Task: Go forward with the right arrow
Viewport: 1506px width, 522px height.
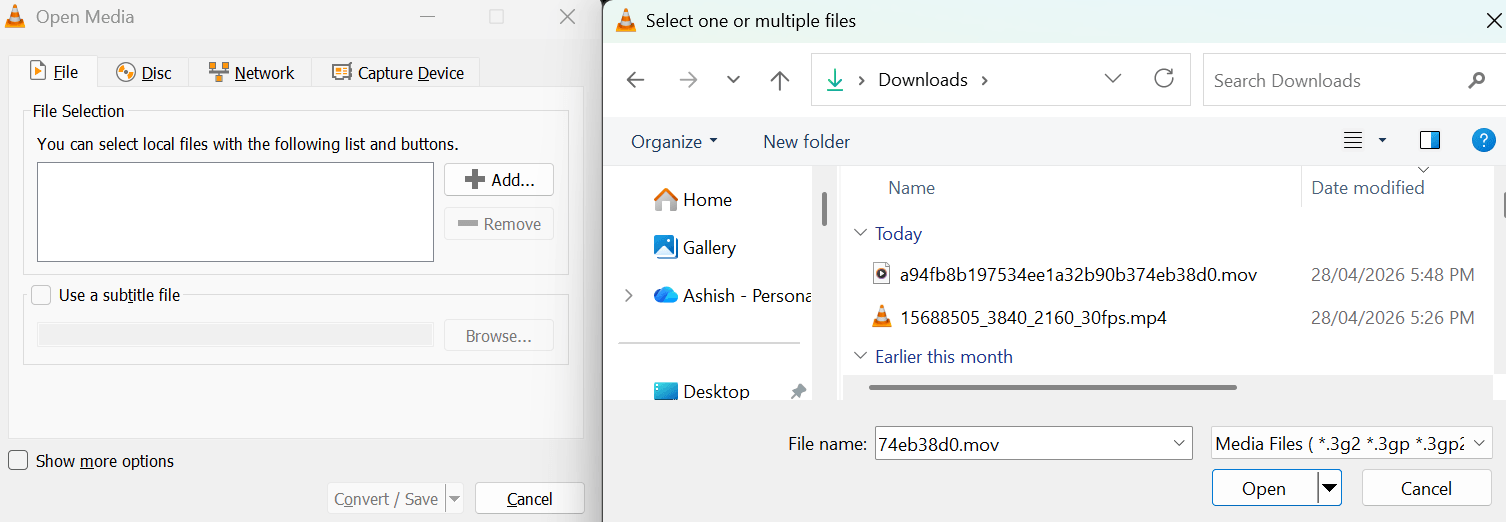Action: tap(688, 80)
